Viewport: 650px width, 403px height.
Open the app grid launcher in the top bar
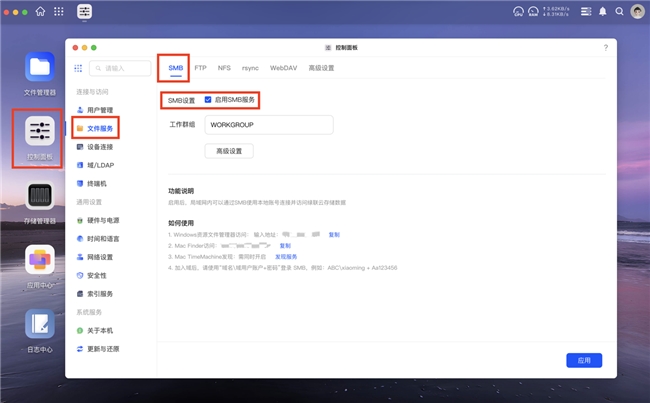click(59, 12)
